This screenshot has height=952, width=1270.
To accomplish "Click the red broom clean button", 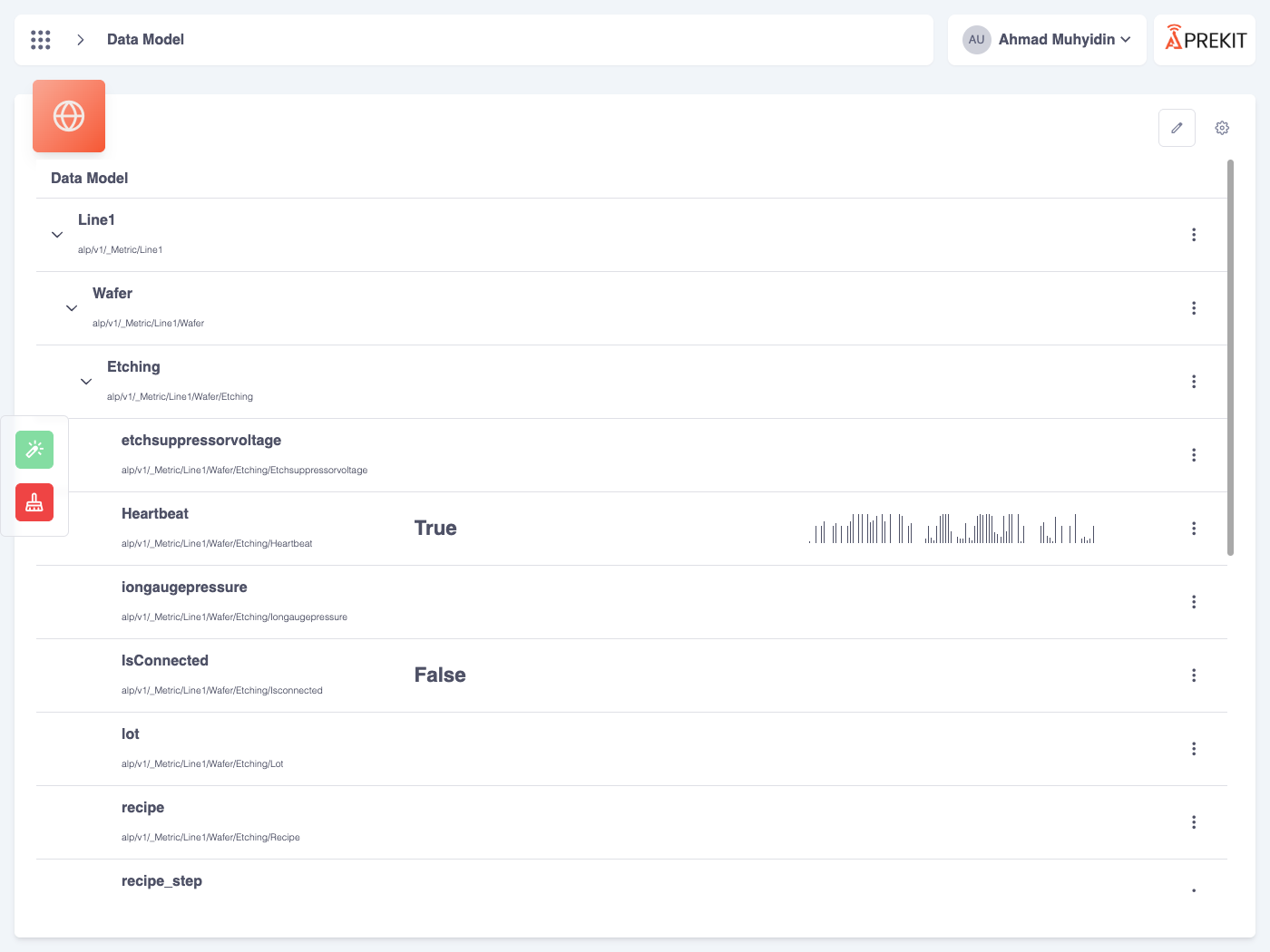I will click(34, 502).
